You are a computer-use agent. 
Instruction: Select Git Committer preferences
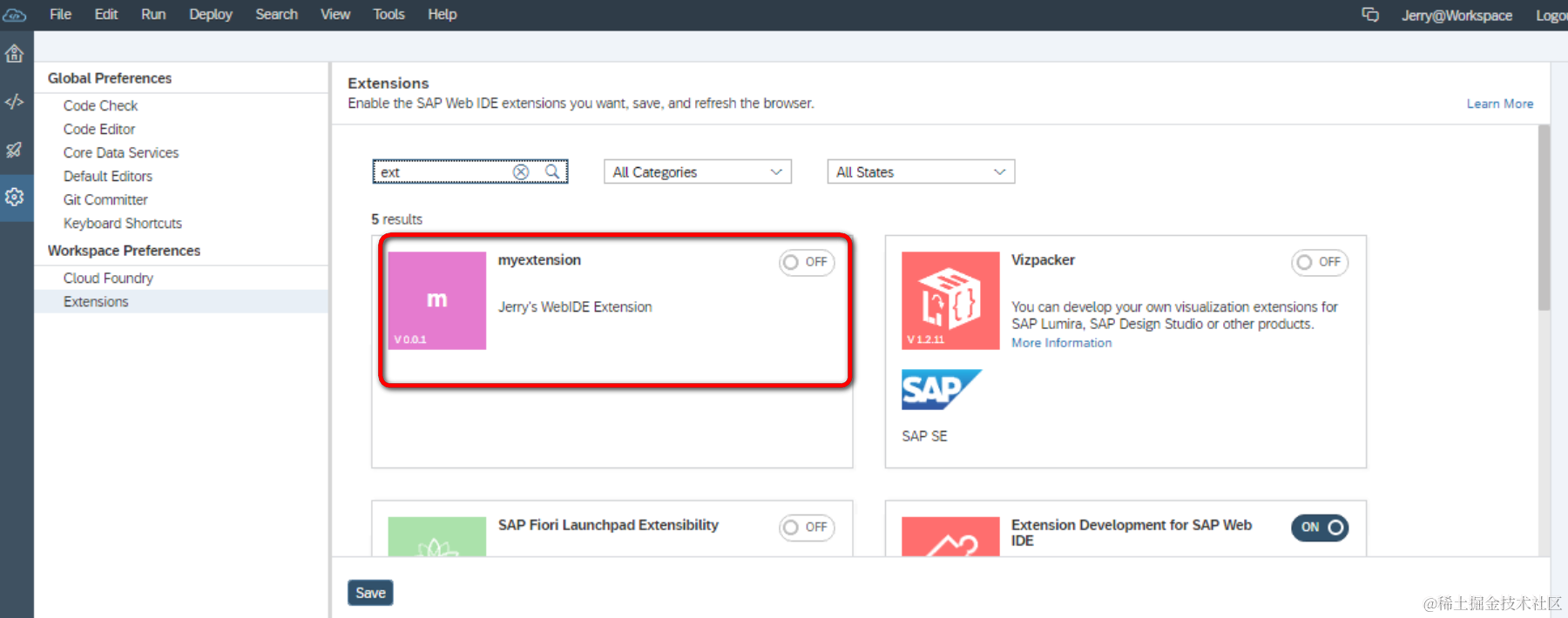105,199
